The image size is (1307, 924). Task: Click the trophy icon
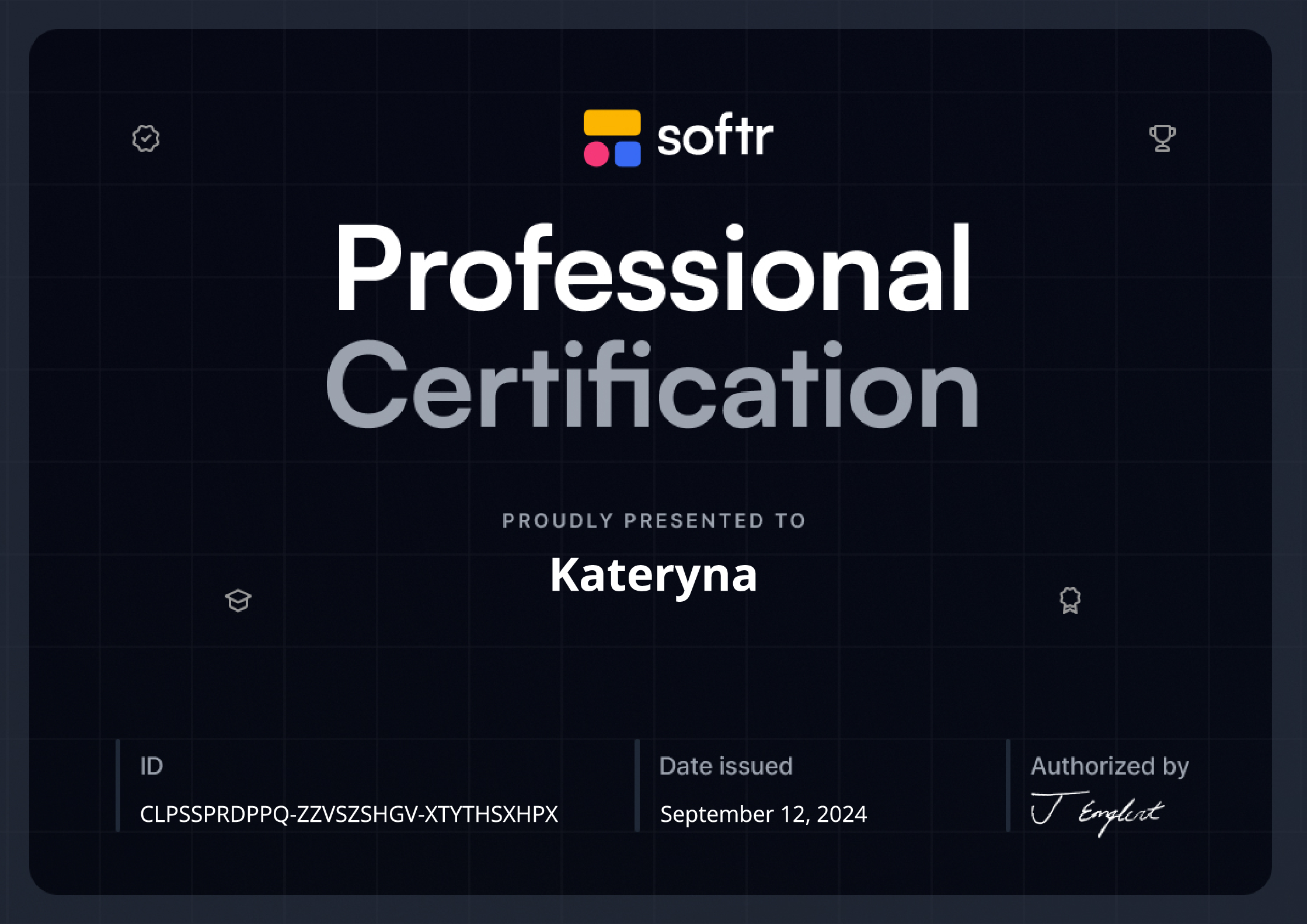tap(1162, 139)
